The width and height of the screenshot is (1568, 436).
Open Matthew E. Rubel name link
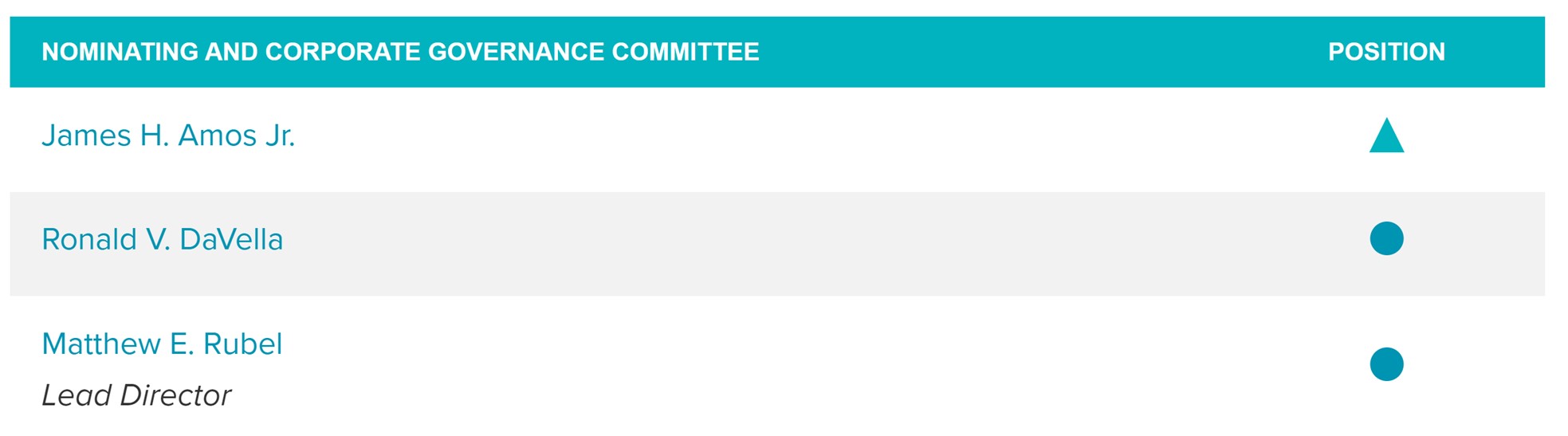(x=162, y=344)
